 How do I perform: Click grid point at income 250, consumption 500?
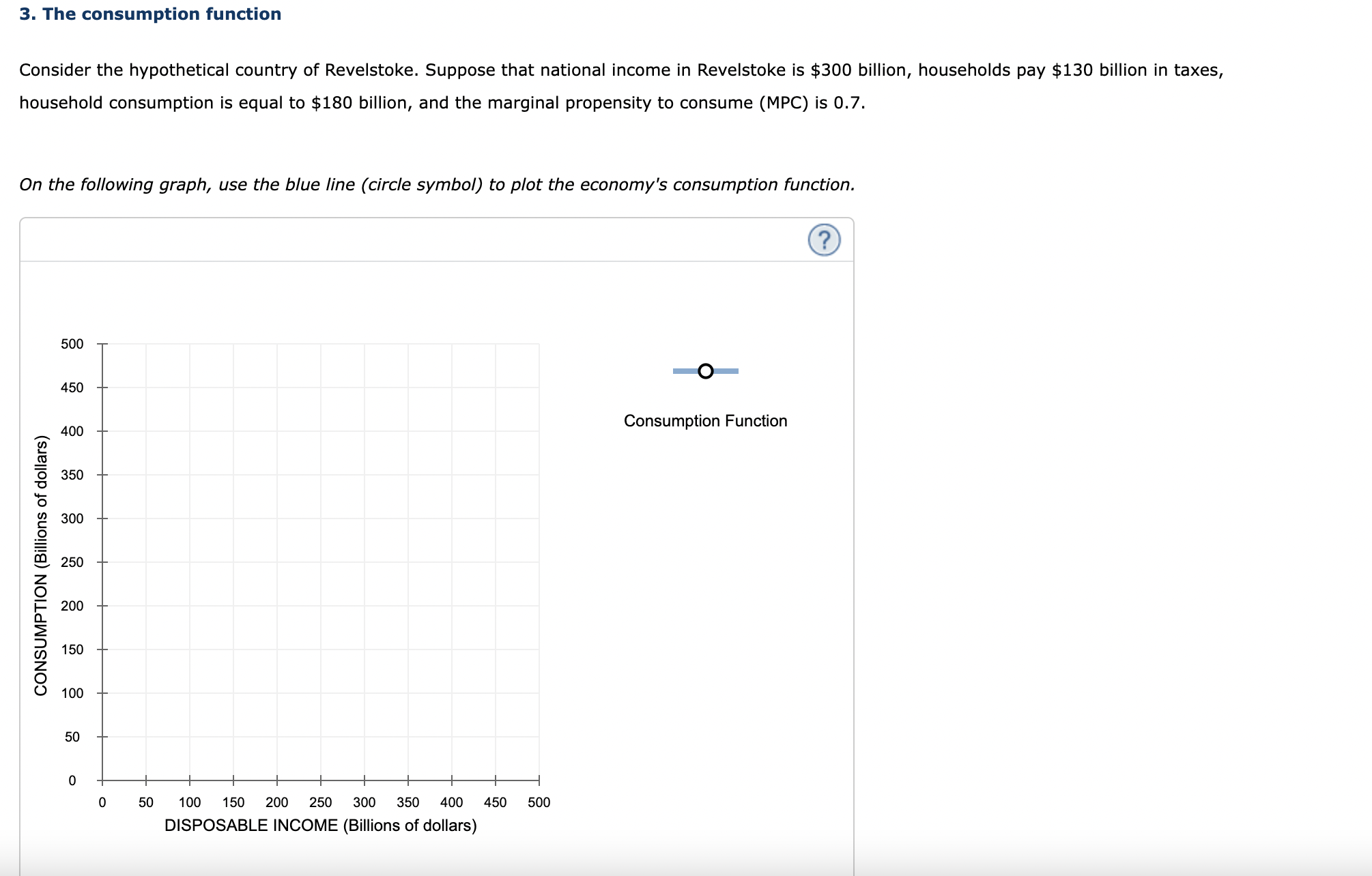321,344
